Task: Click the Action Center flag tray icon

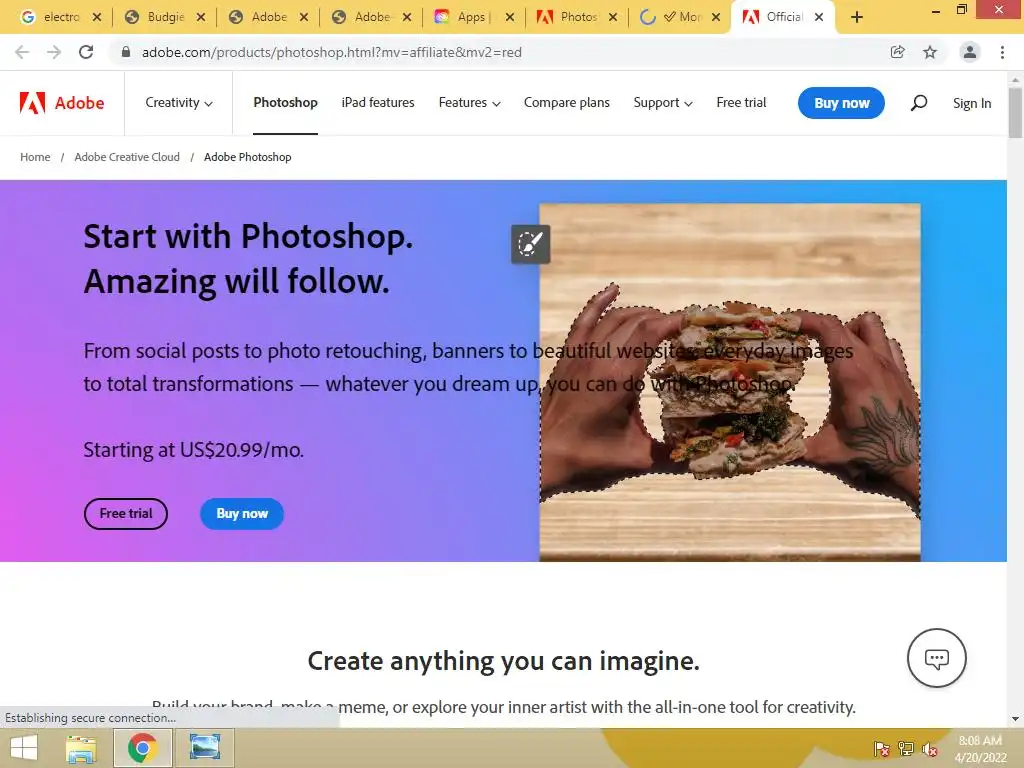Action: (x=882, y=750)
